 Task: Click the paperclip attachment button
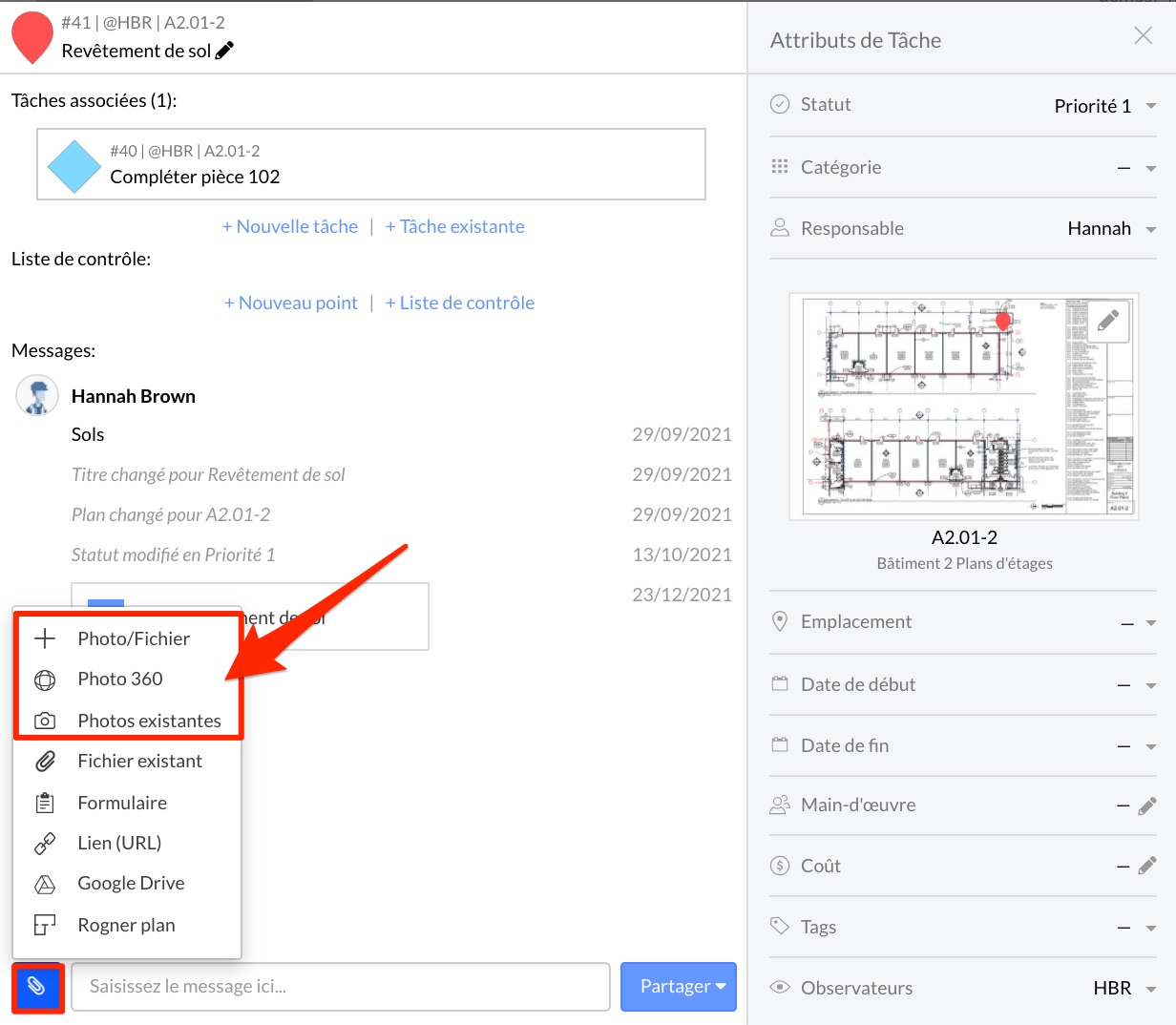coord(37,987)
